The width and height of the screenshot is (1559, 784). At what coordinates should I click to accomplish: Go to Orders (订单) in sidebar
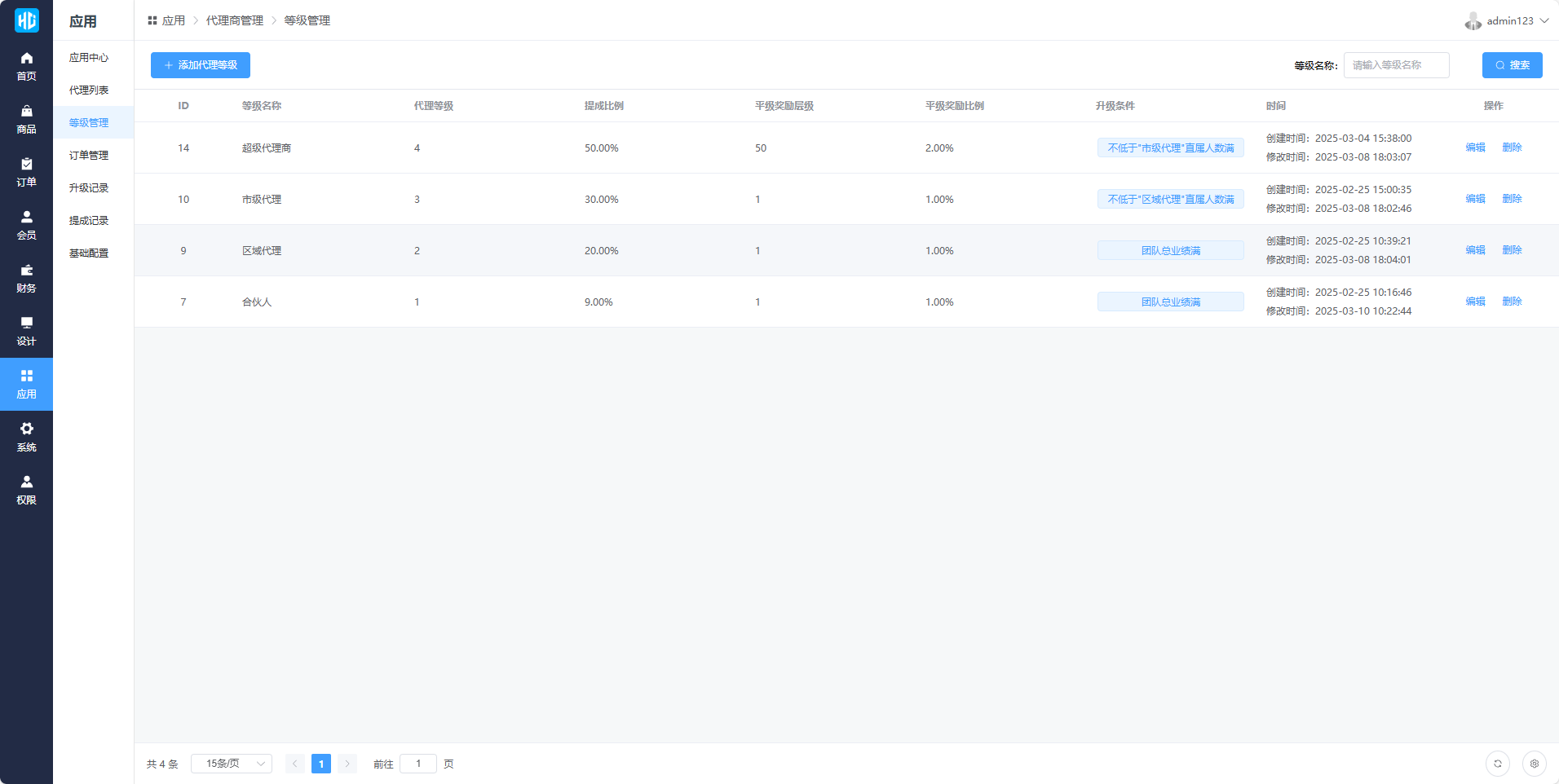click(x=26, y=172)
